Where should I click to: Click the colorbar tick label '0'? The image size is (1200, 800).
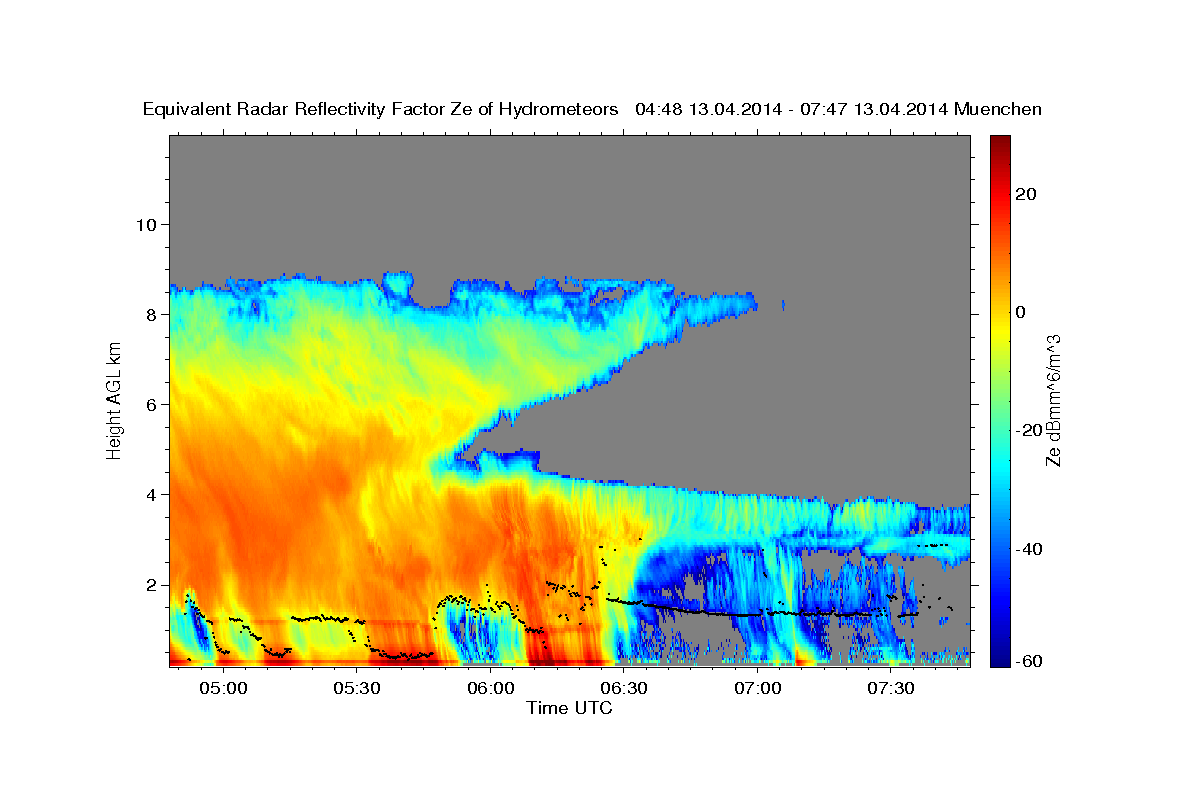[1020, 312]
